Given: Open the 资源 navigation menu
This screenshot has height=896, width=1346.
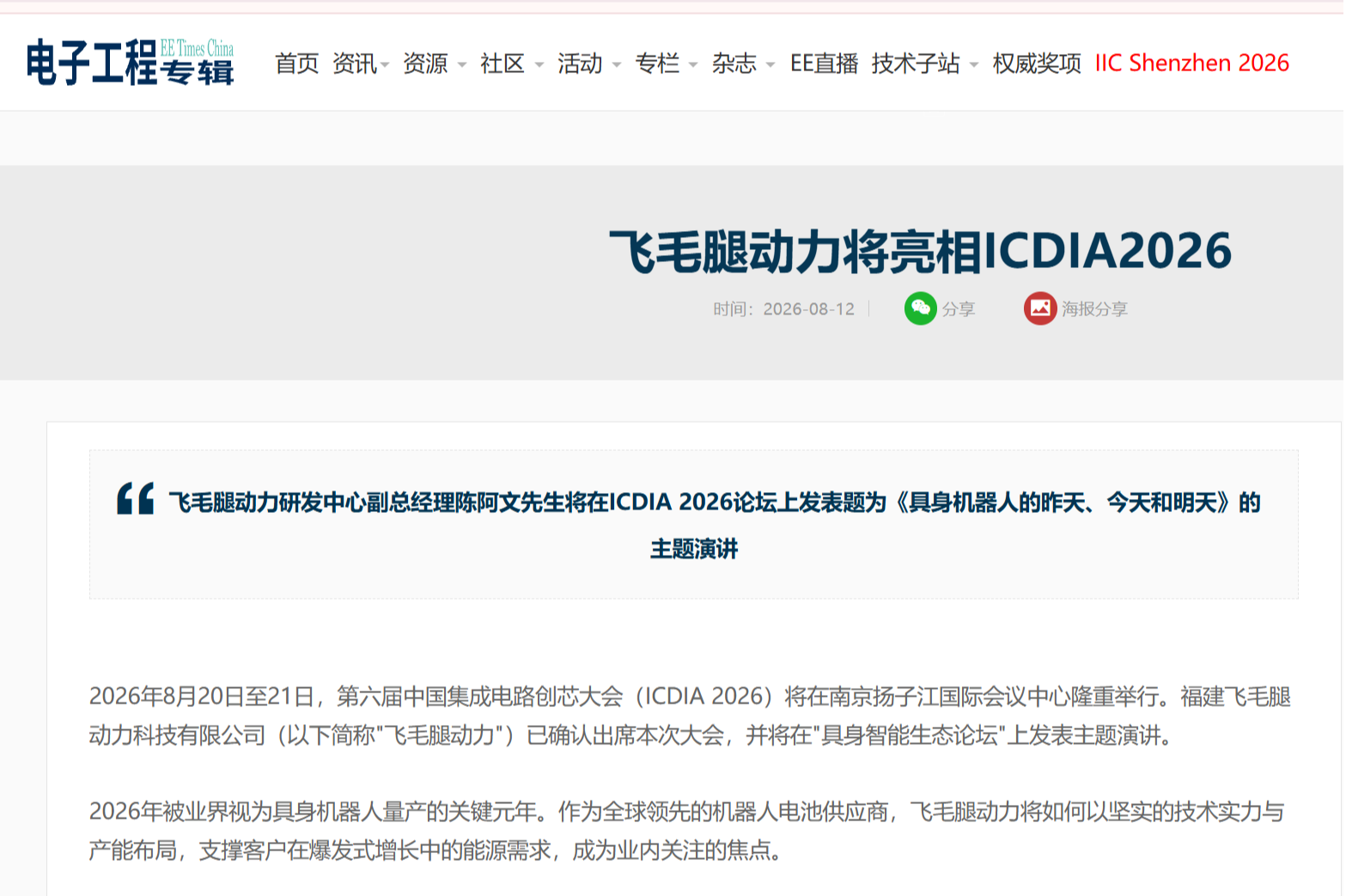Looking at the screenshot, I should point(425,64).
